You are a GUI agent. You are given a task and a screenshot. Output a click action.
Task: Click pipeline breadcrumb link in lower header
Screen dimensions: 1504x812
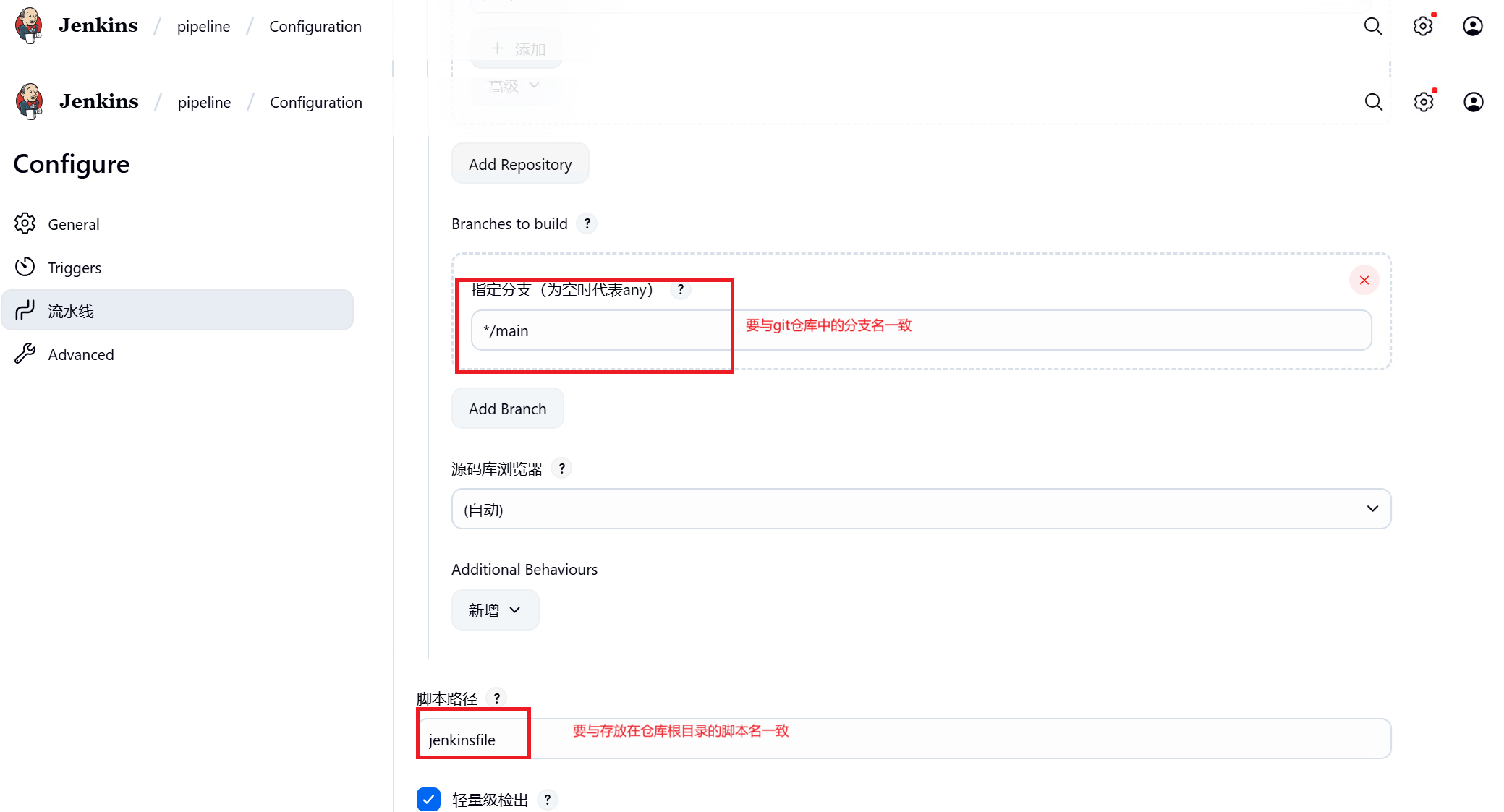point(204,103)
